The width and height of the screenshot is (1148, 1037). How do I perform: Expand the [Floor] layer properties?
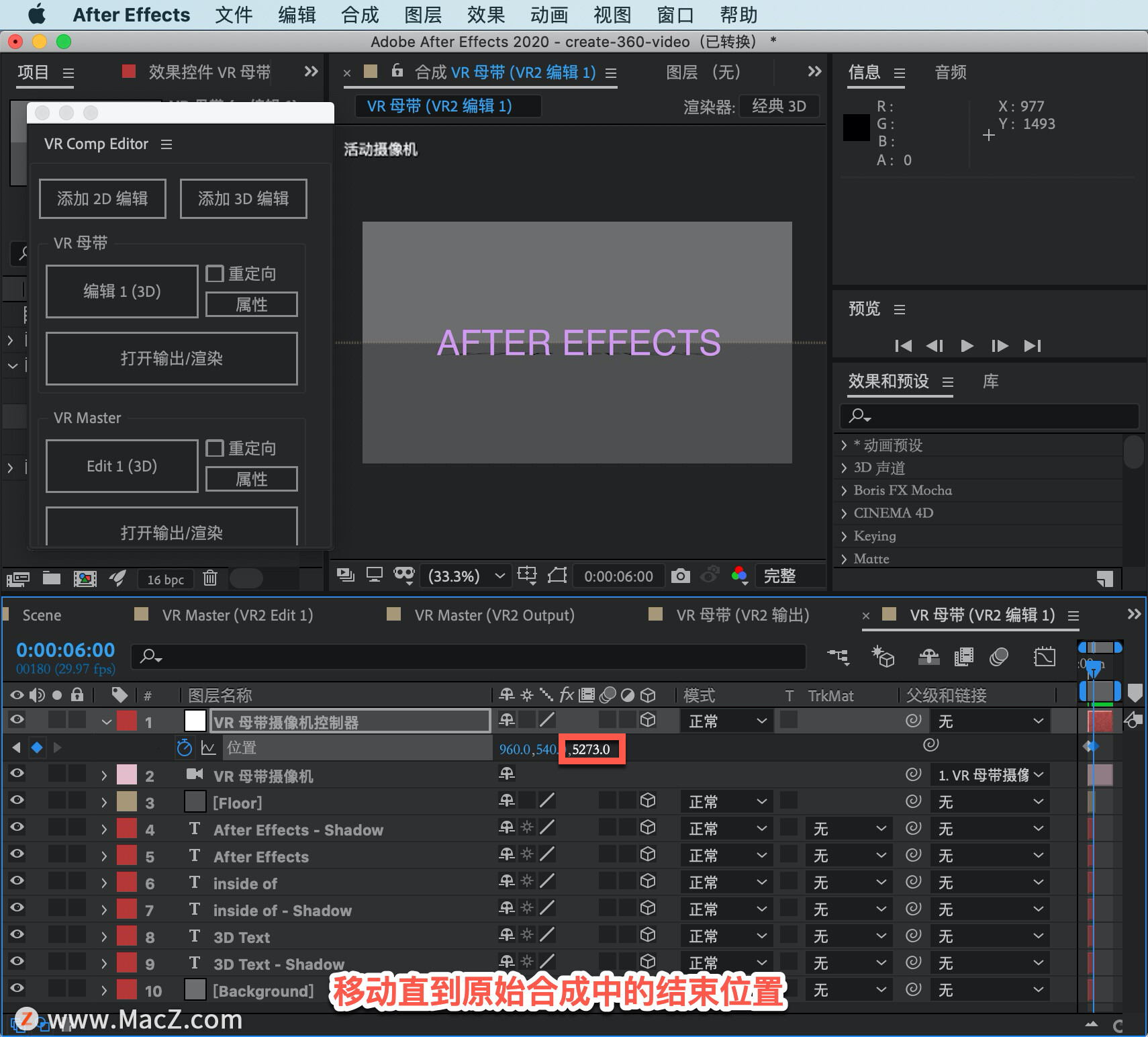click(104, 802)
